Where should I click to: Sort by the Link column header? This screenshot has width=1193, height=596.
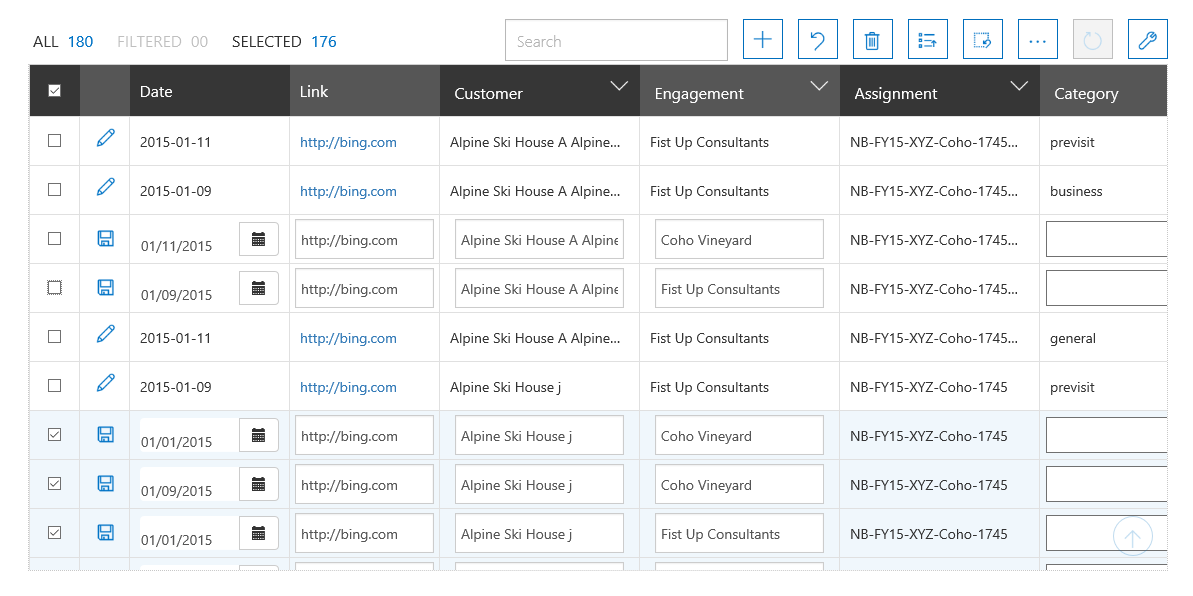(364, 91)
